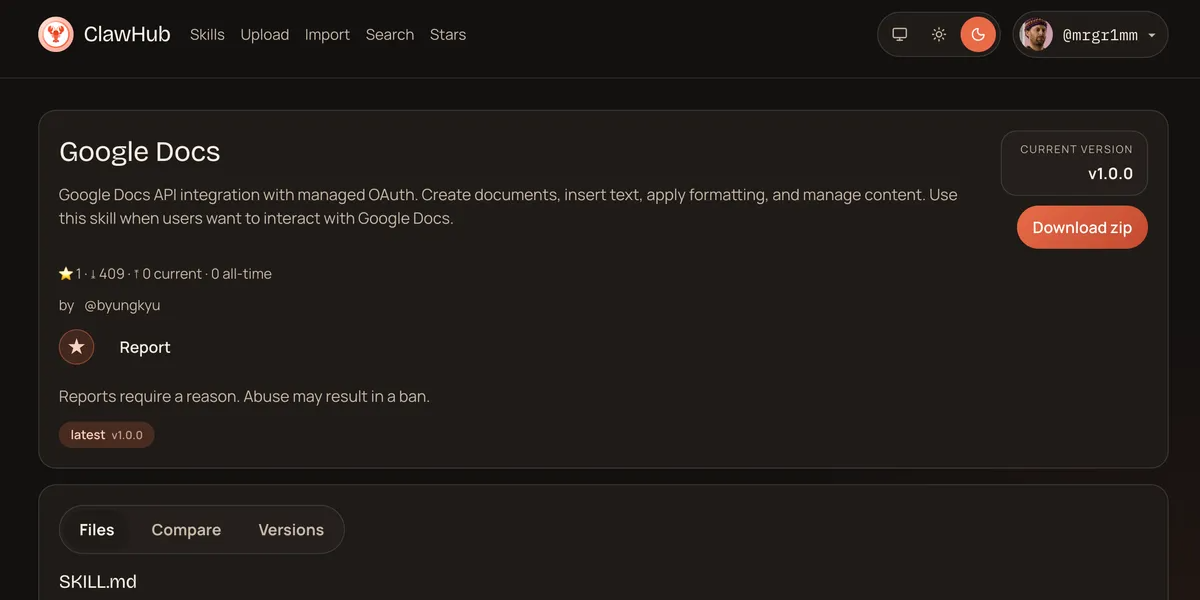Click the latest v1.0.0 tag

tap(107, 435)
